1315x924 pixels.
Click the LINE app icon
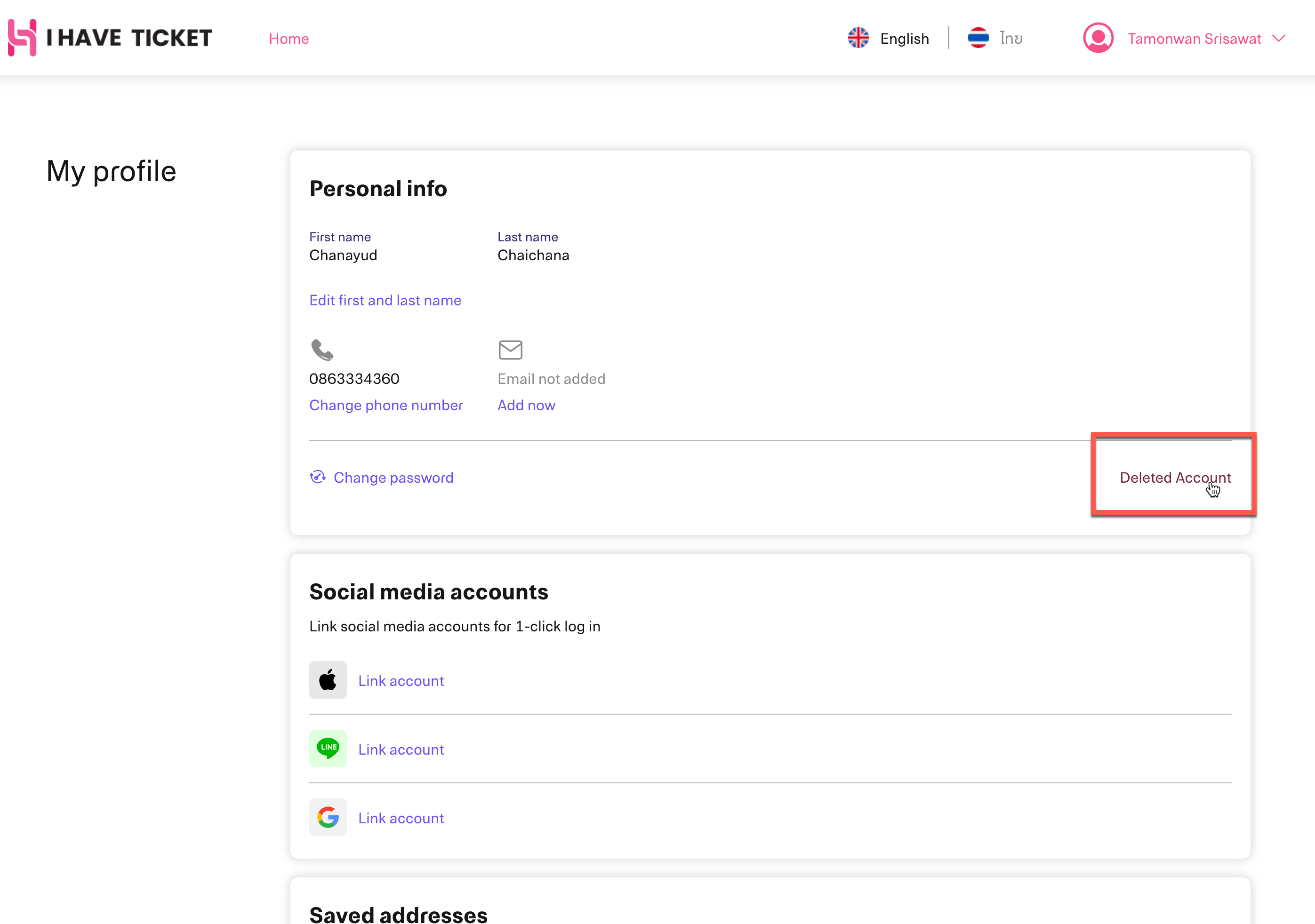[x=328, y=748]
